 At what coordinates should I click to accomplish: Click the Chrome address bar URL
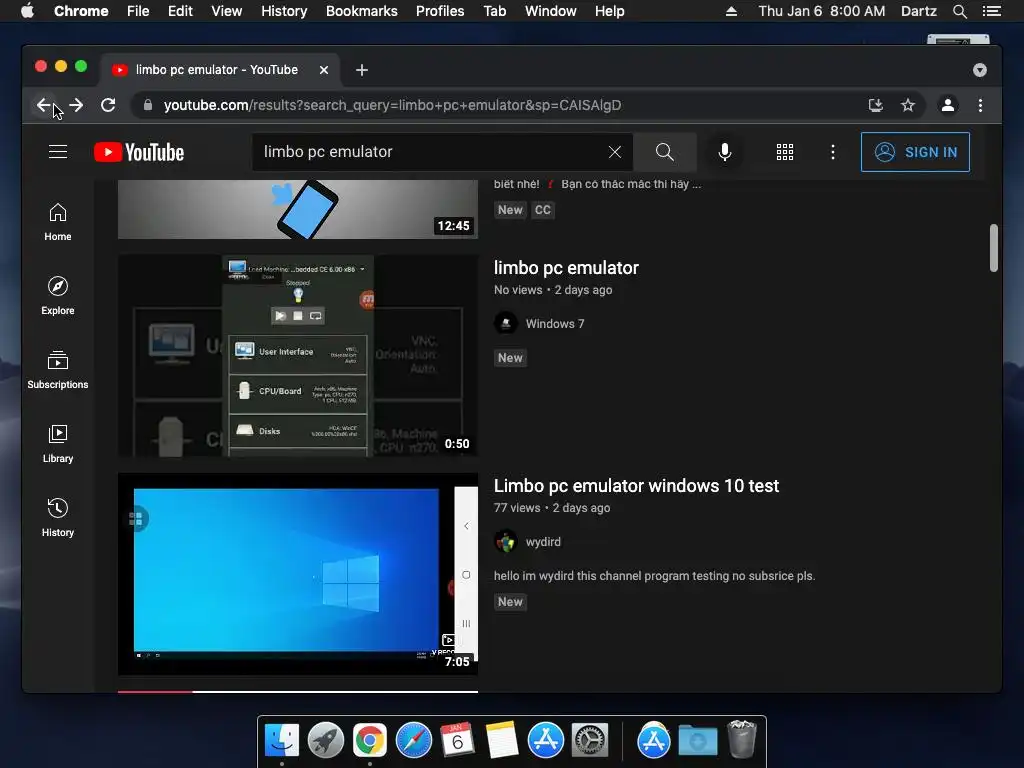[x=392, y=105]
